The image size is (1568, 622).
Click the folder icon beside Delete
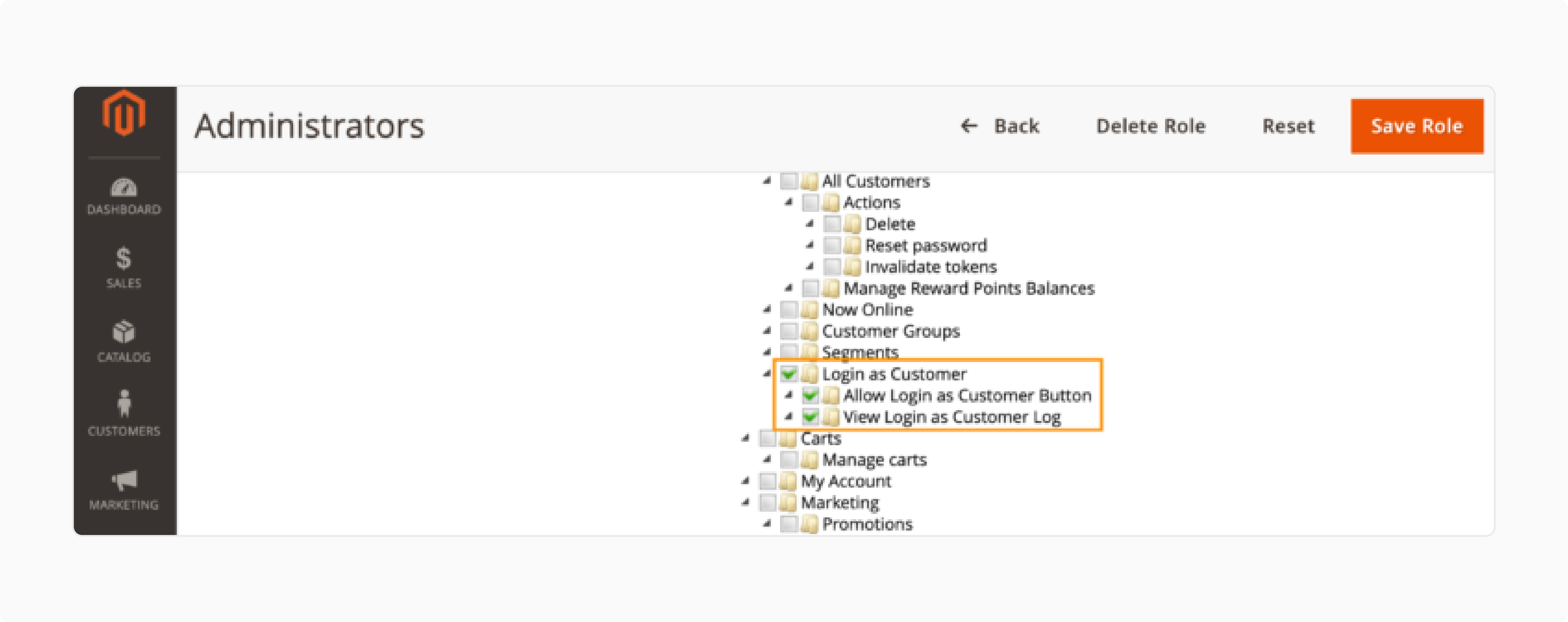(852, 224)
